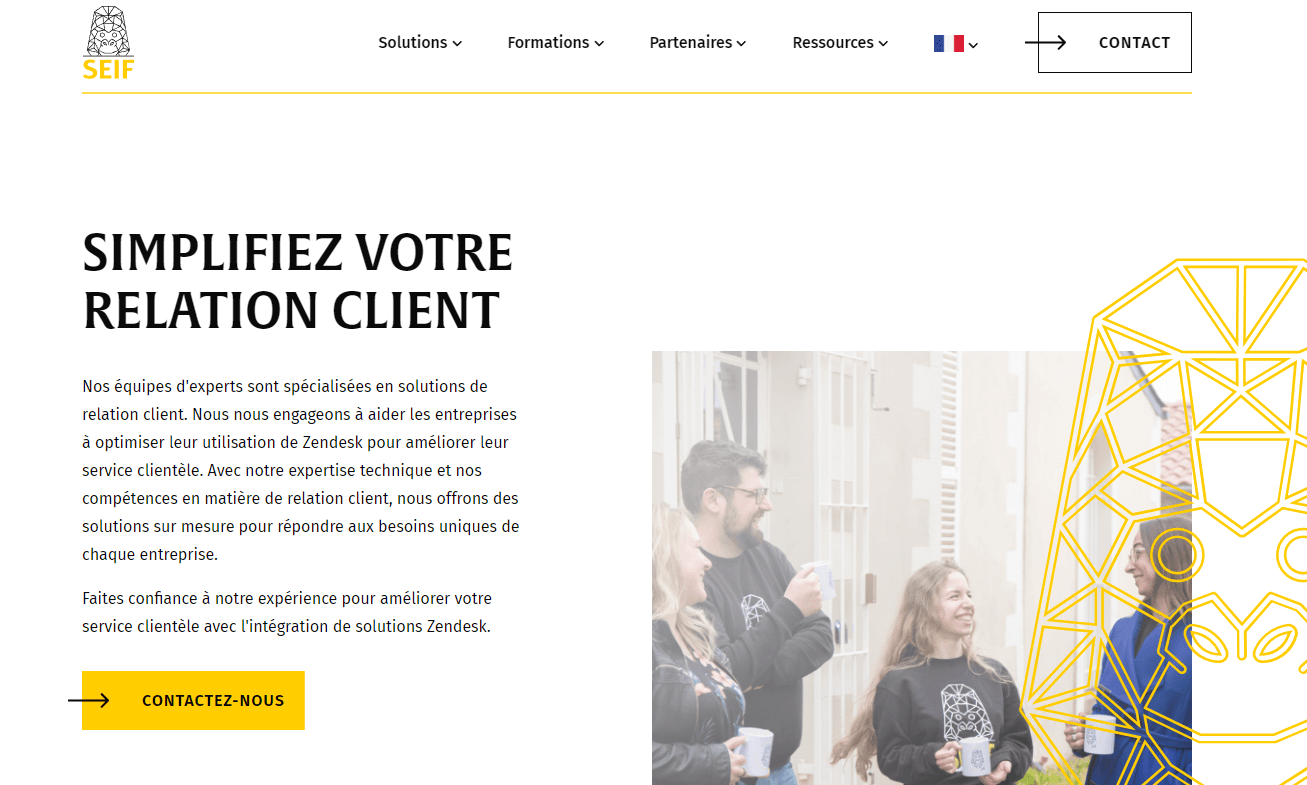The height and width of the screenshot is (785, 1307).
Task: Click the yellow SEIF text under the logo
Action: (109, 68)
